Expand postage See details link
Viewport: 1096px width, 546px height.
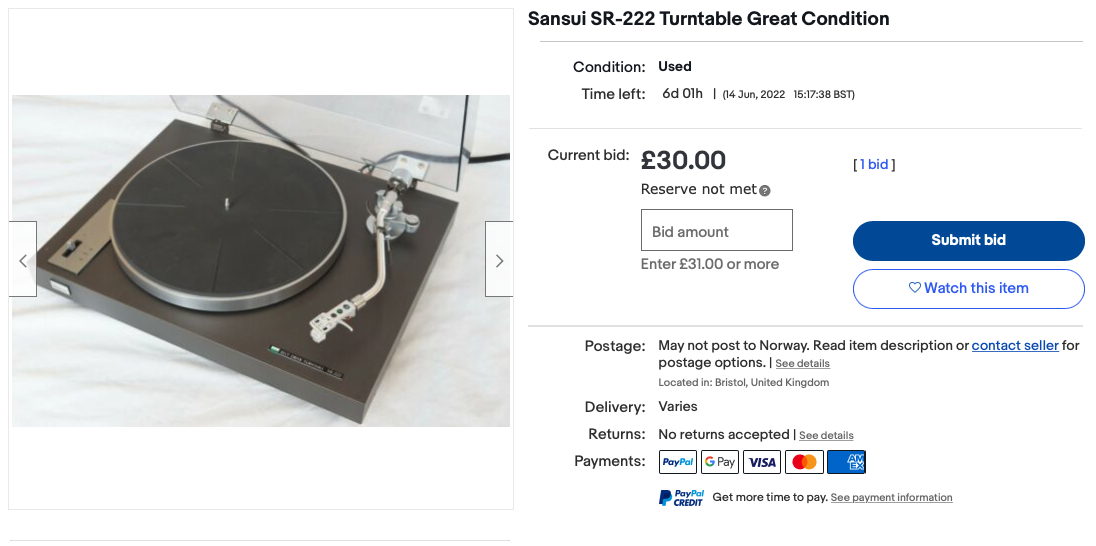(x=802, y=363)
